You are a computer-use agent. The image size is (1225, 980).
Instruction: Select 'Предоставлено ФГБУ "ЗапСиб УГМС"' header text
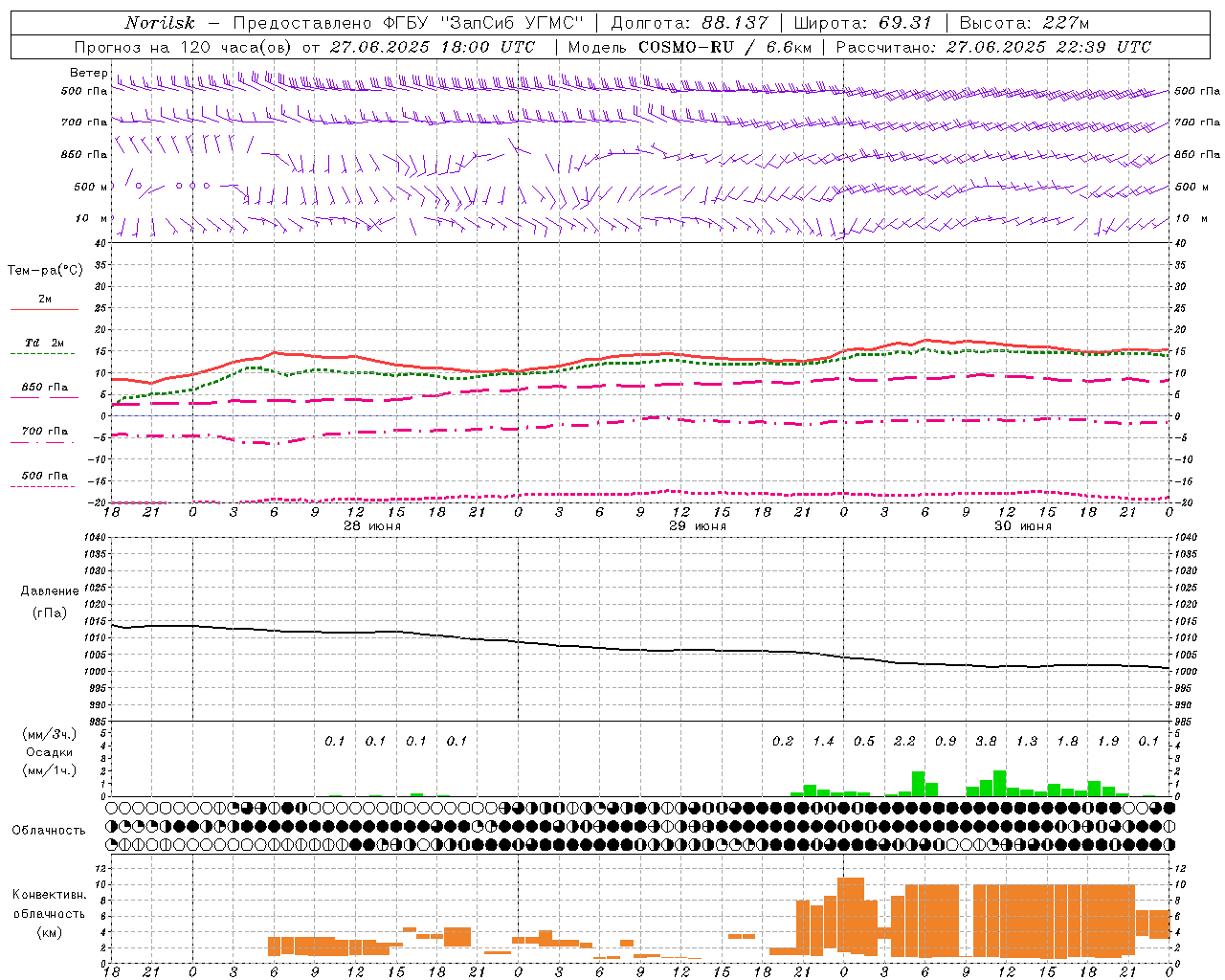tap(409, 23)
